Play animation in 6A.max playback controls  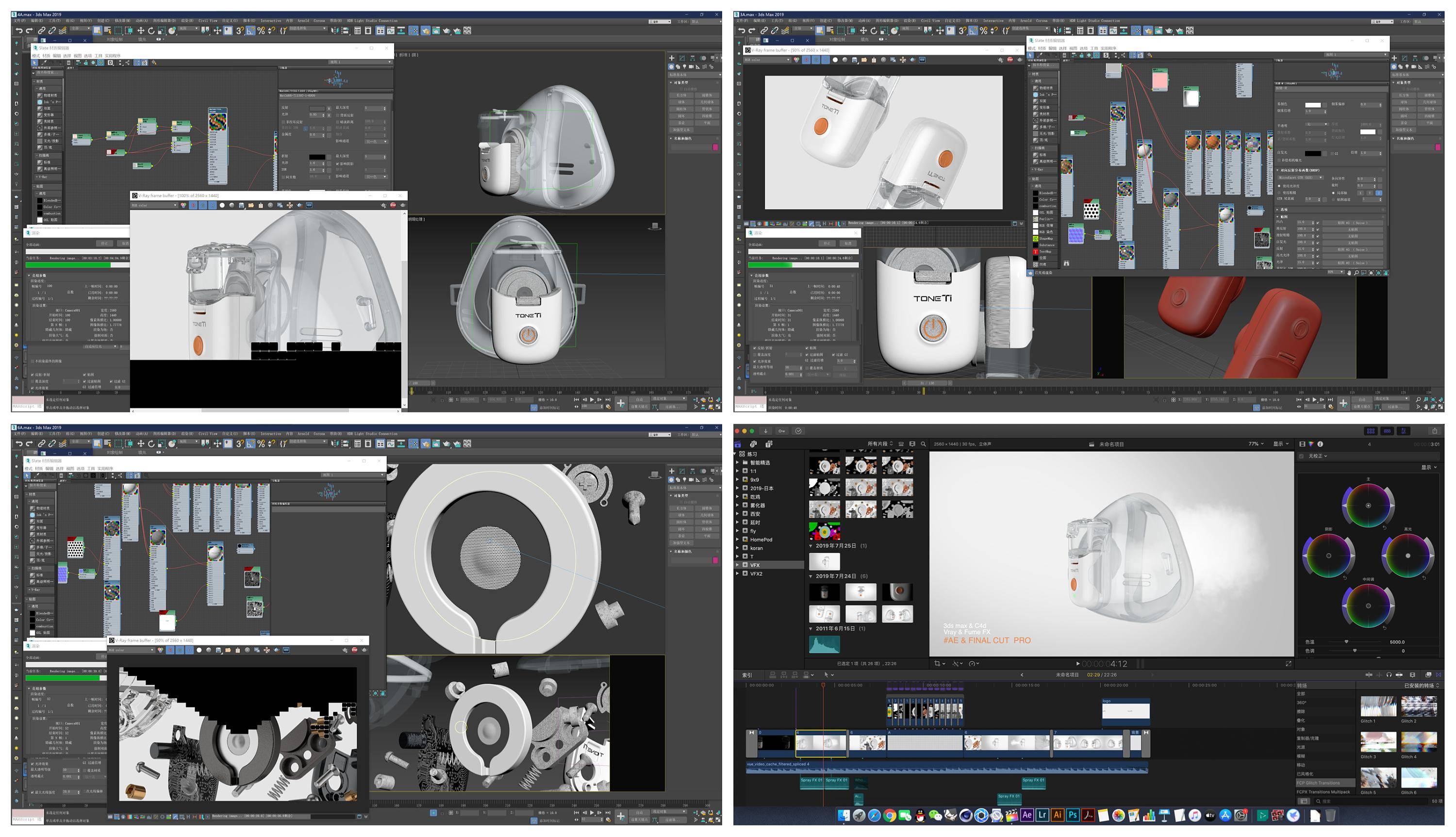click(592, 813)
